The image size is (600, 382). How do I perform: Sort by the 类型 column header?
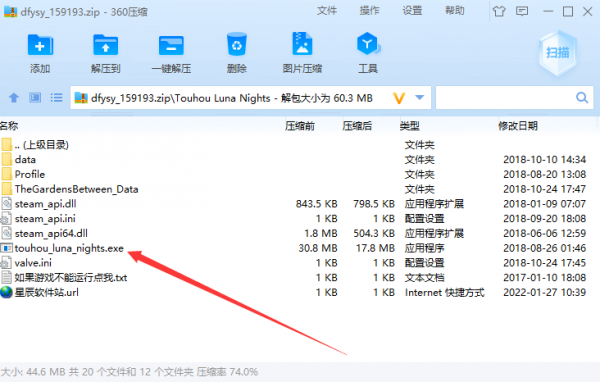[410, 126]
